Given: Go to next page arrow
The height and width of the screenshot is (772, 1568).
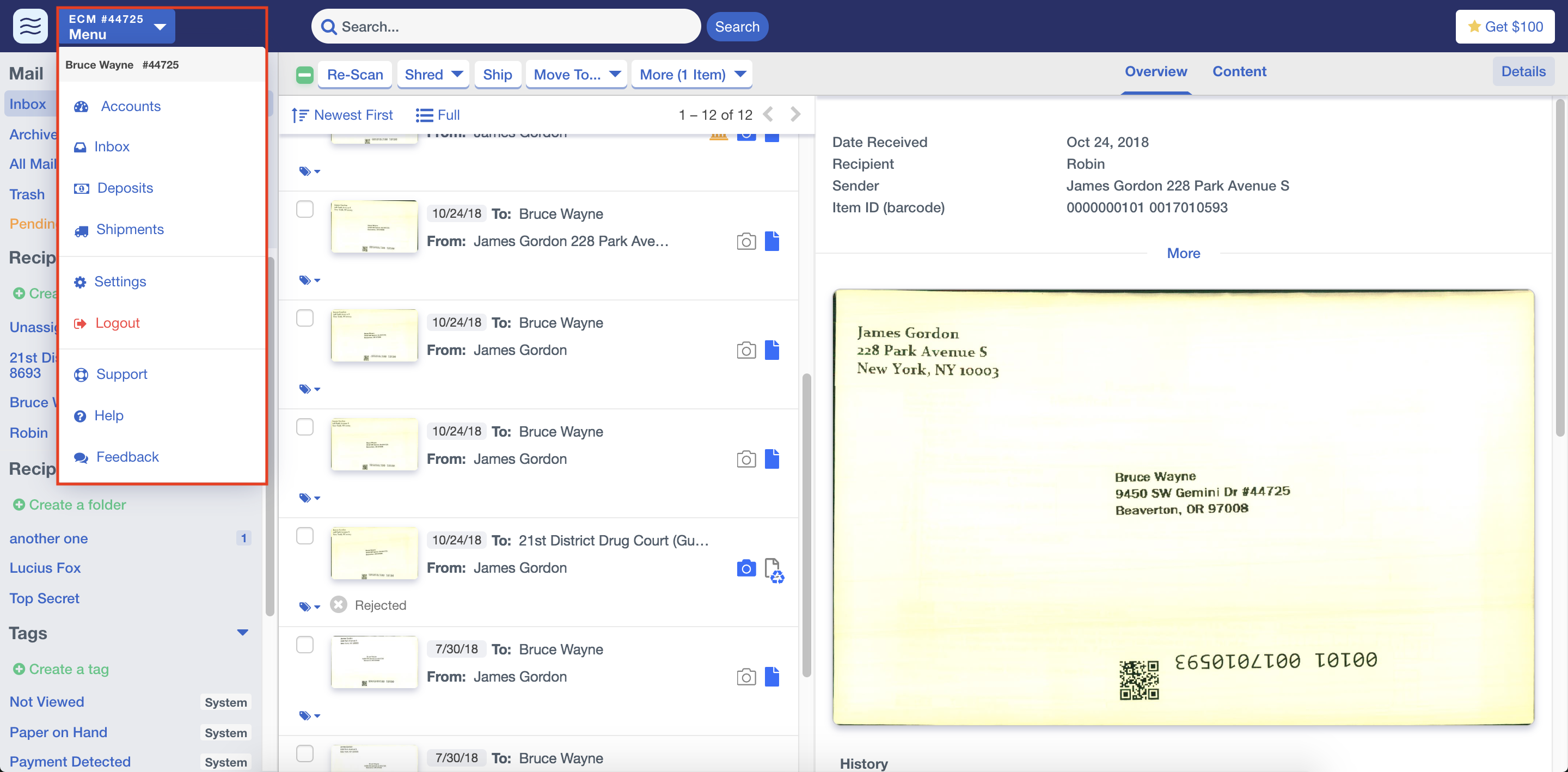Looking at the screenshot, I should [795, 114].
